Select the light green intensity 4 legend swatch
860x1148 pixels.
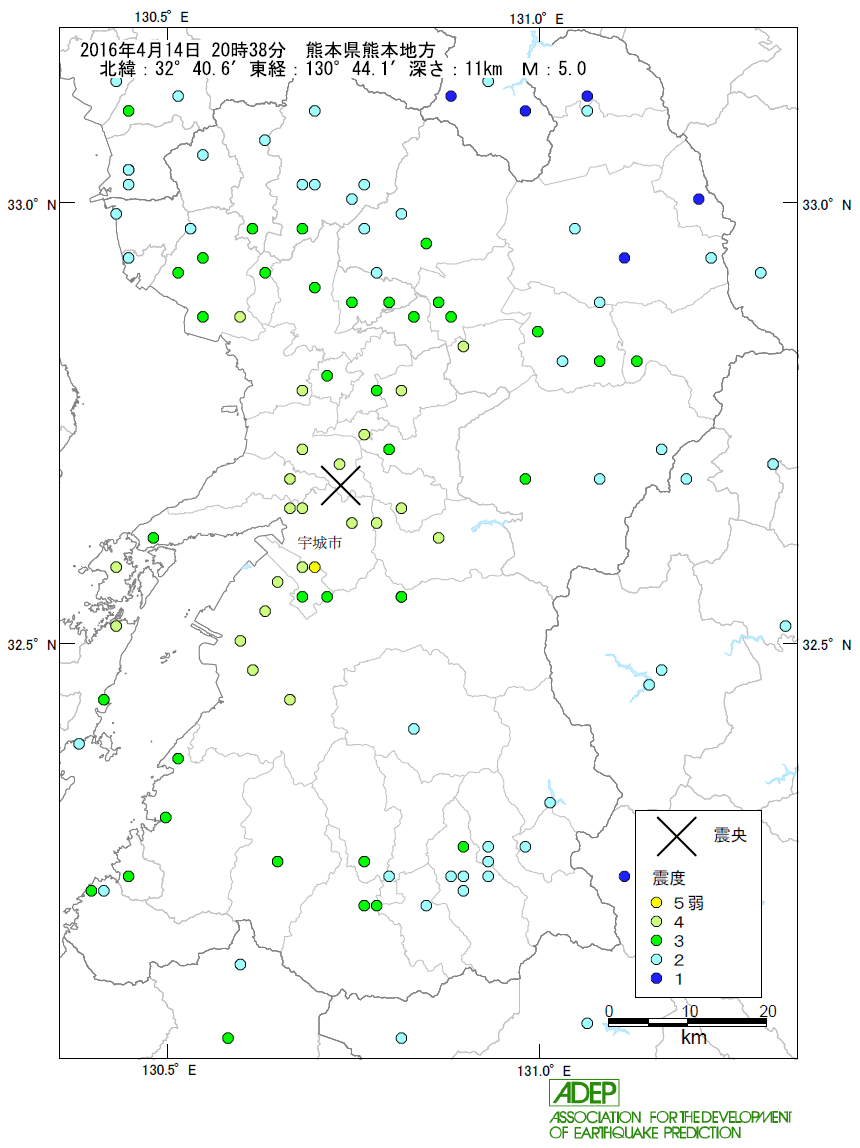[657, 922]
